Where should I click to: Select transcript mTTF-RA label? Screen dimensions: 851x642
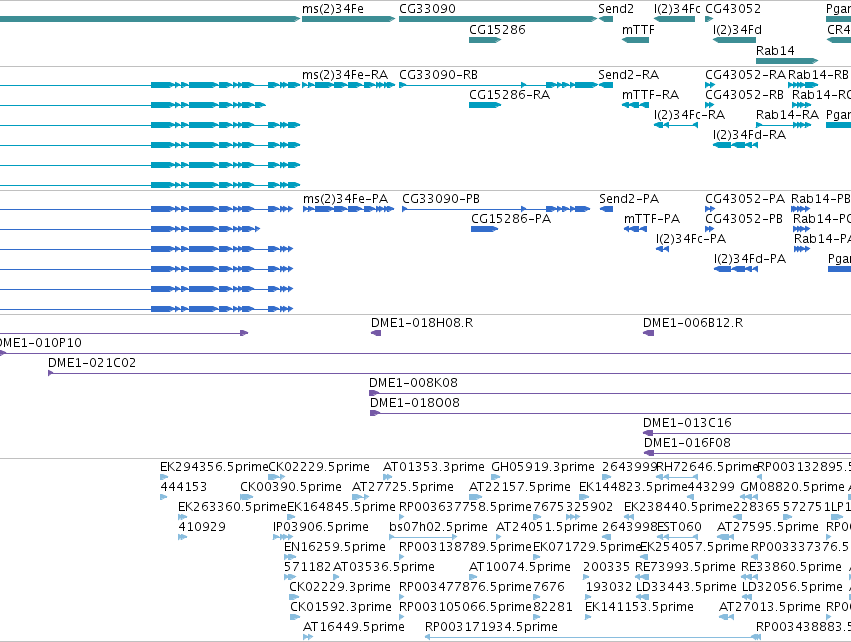[x=650, y=94]
